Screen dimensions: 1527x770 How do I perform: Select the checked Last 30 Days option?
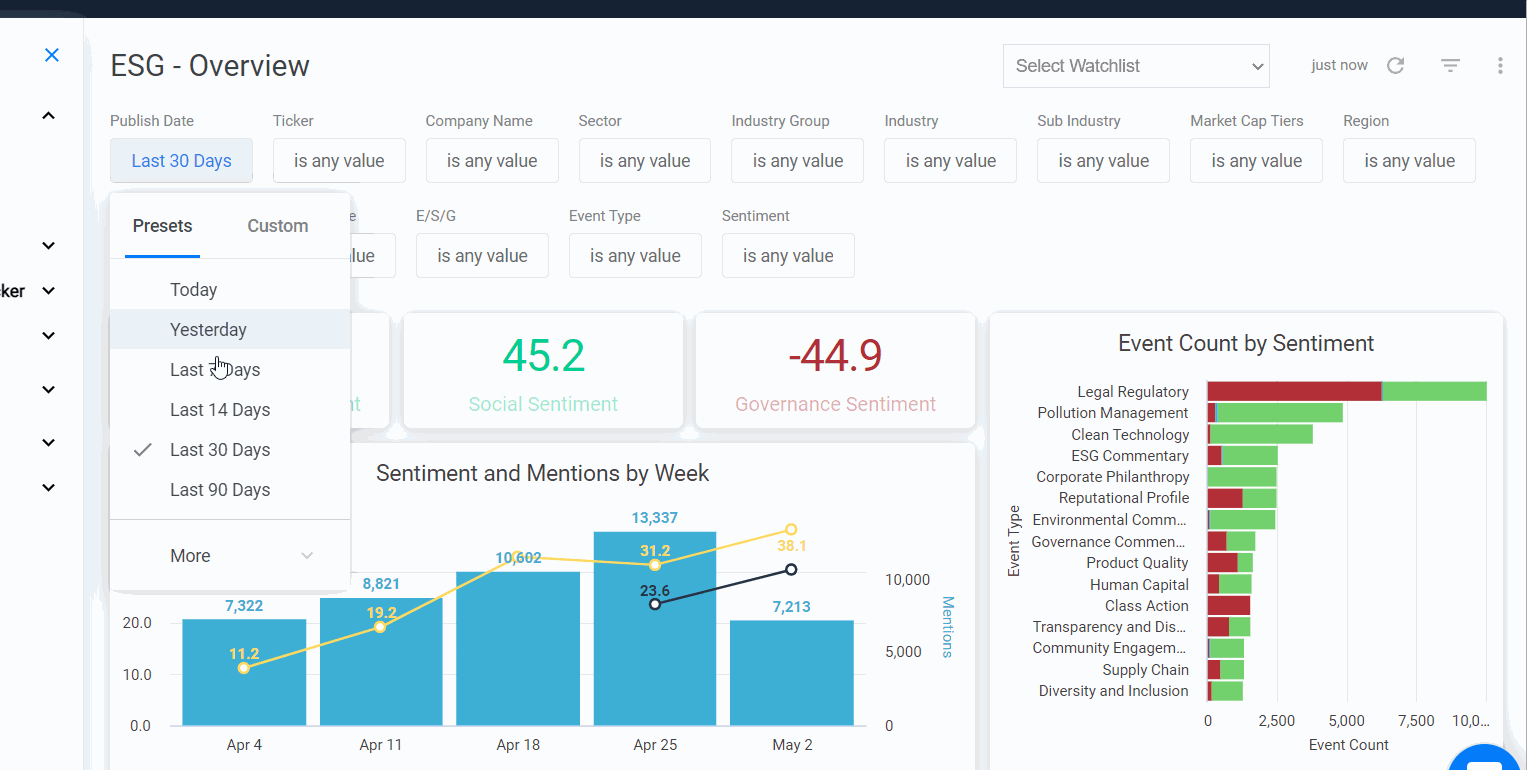[220, 450]
